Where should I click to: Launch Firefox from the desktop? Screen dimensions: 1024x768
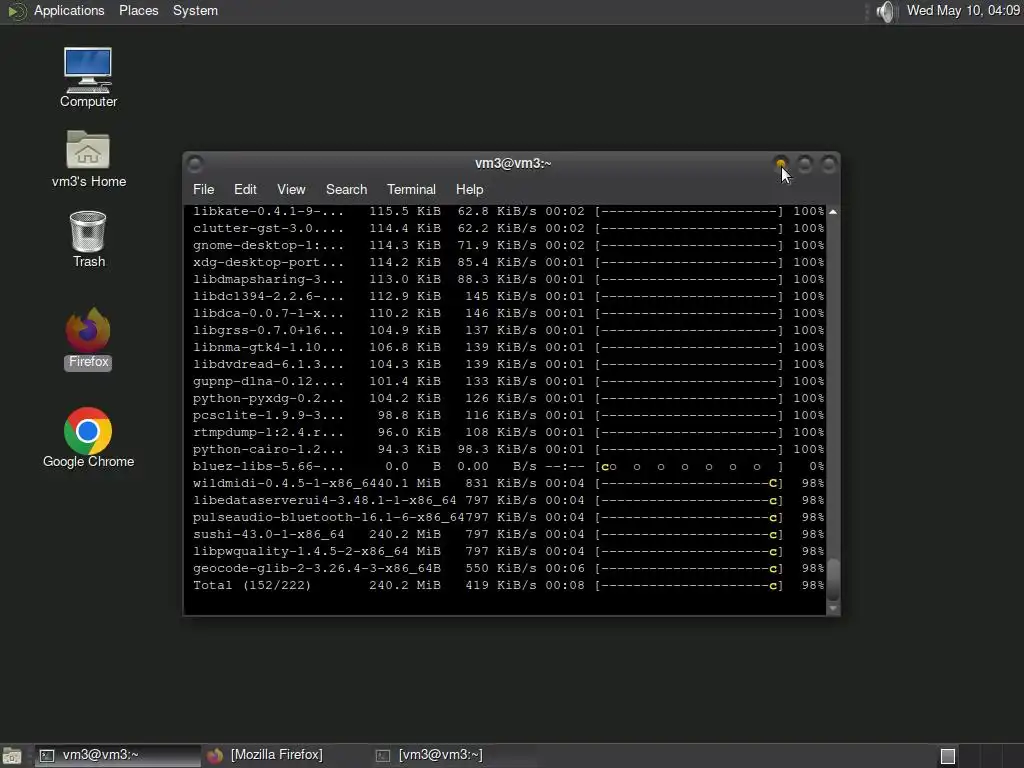click(x=88, y=338)
